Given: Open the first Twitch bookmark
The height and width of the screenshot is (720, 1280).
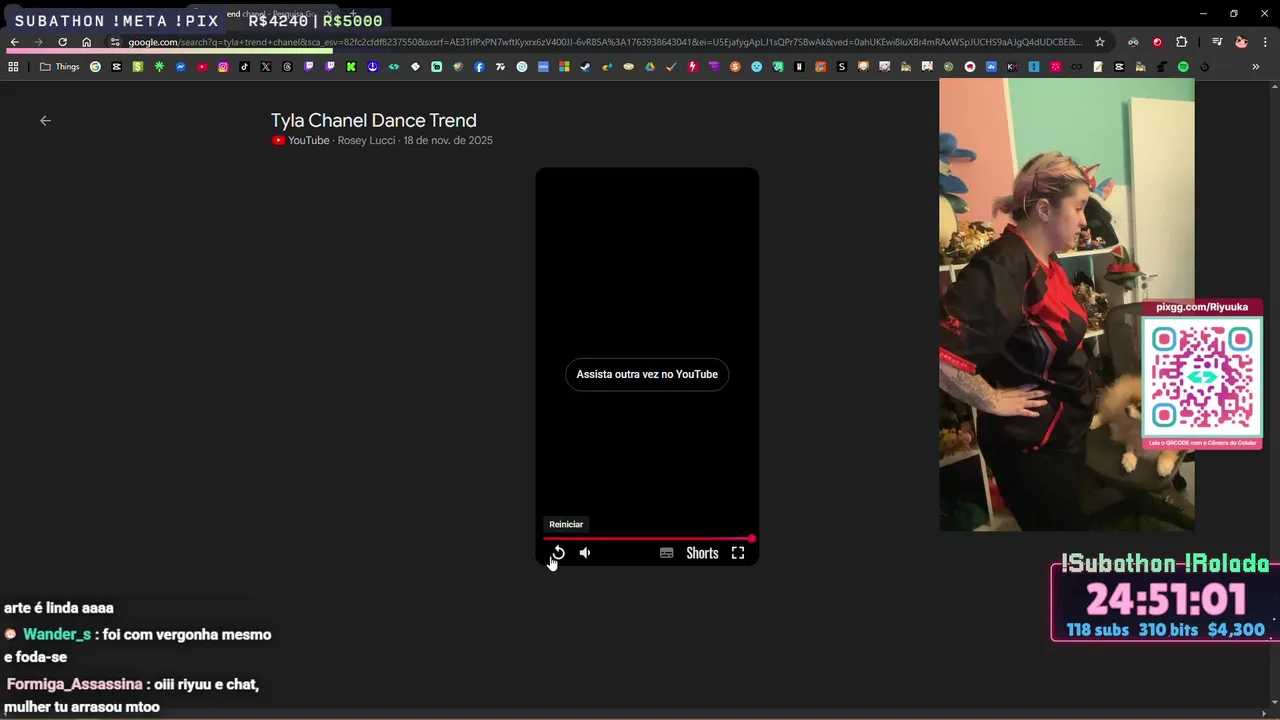Looking at the screenshot, I should 309,67.
